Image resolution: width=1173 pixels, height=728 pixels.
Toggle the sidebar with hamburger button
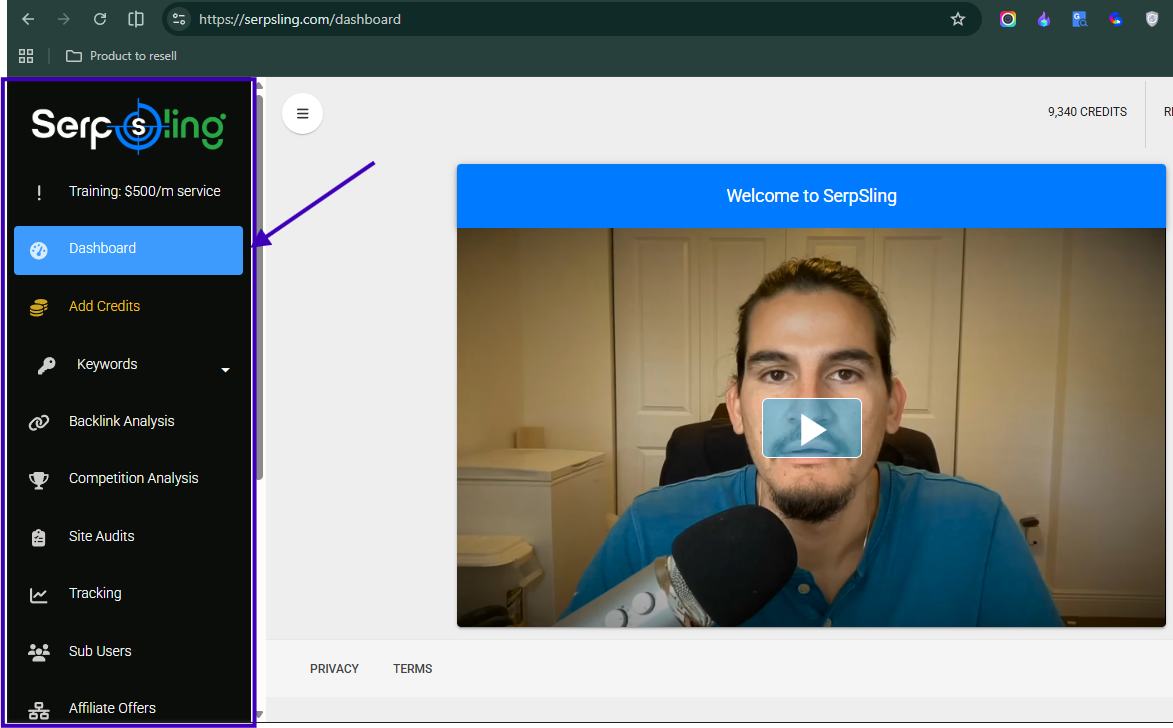click(x=302, y=113)
